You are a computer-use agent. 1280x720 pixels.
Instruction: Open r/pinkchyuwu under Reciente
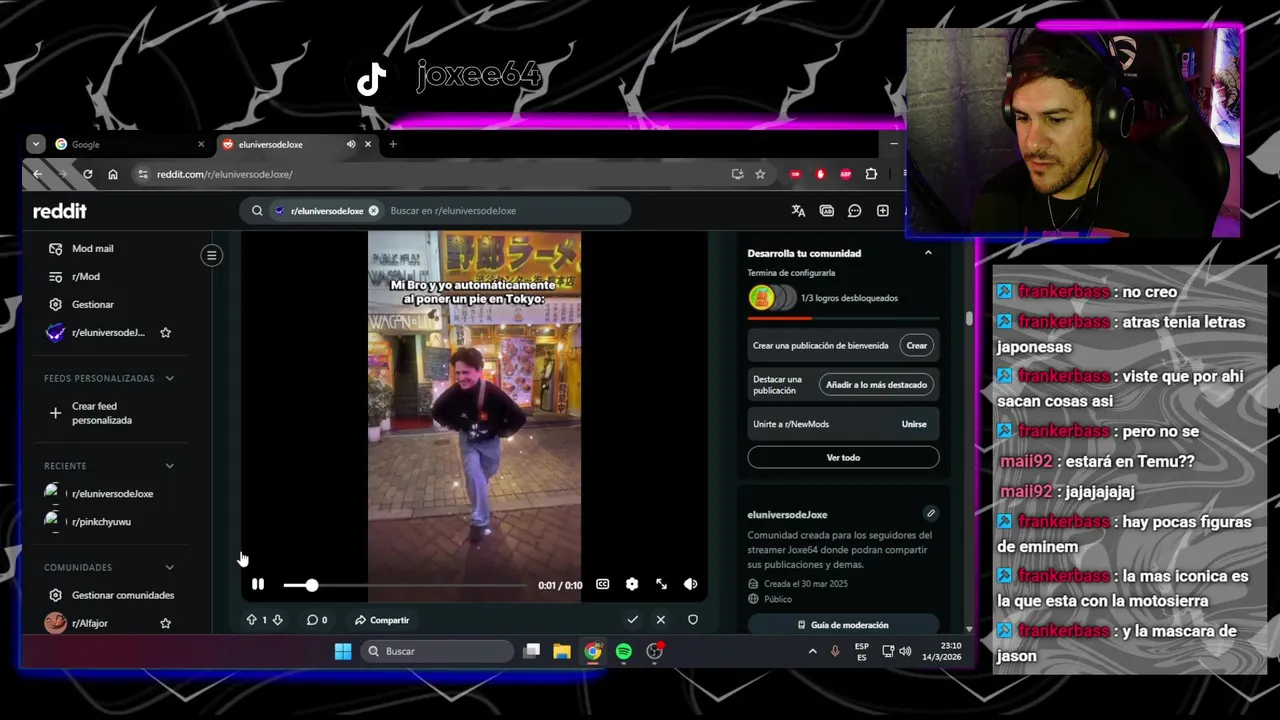pos(100,521)
